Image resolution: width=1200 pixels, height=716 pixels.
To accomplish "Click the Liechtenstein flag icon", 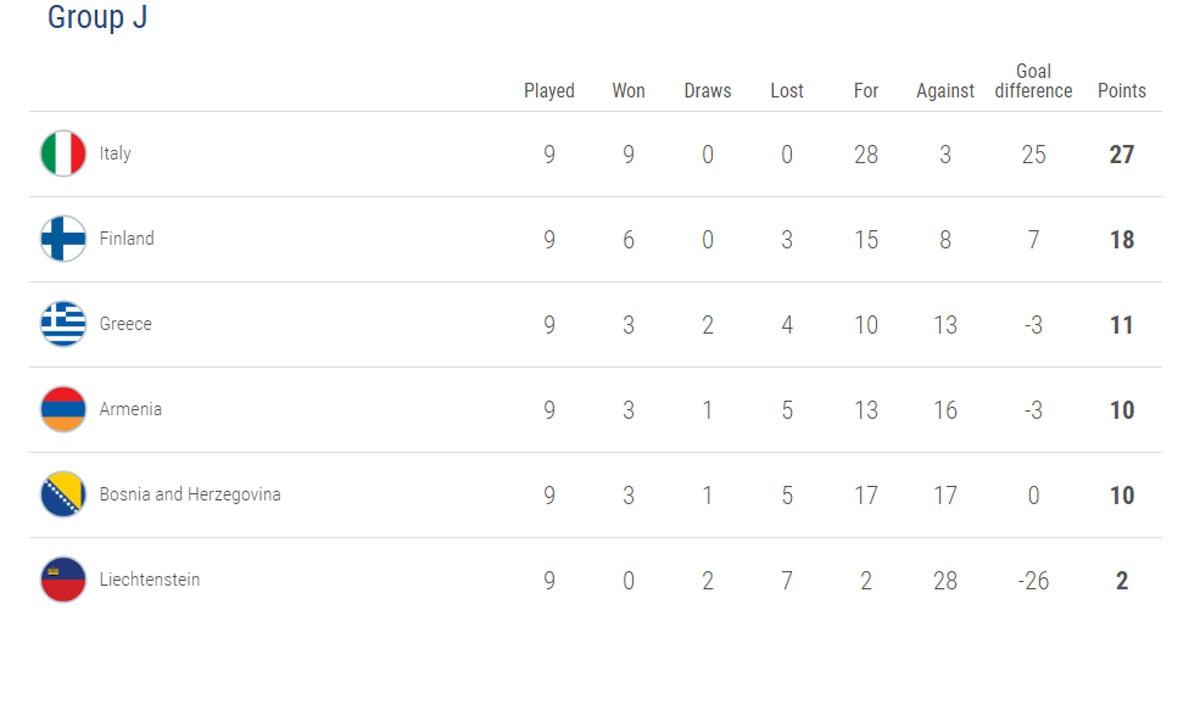I will pos(63,579).
